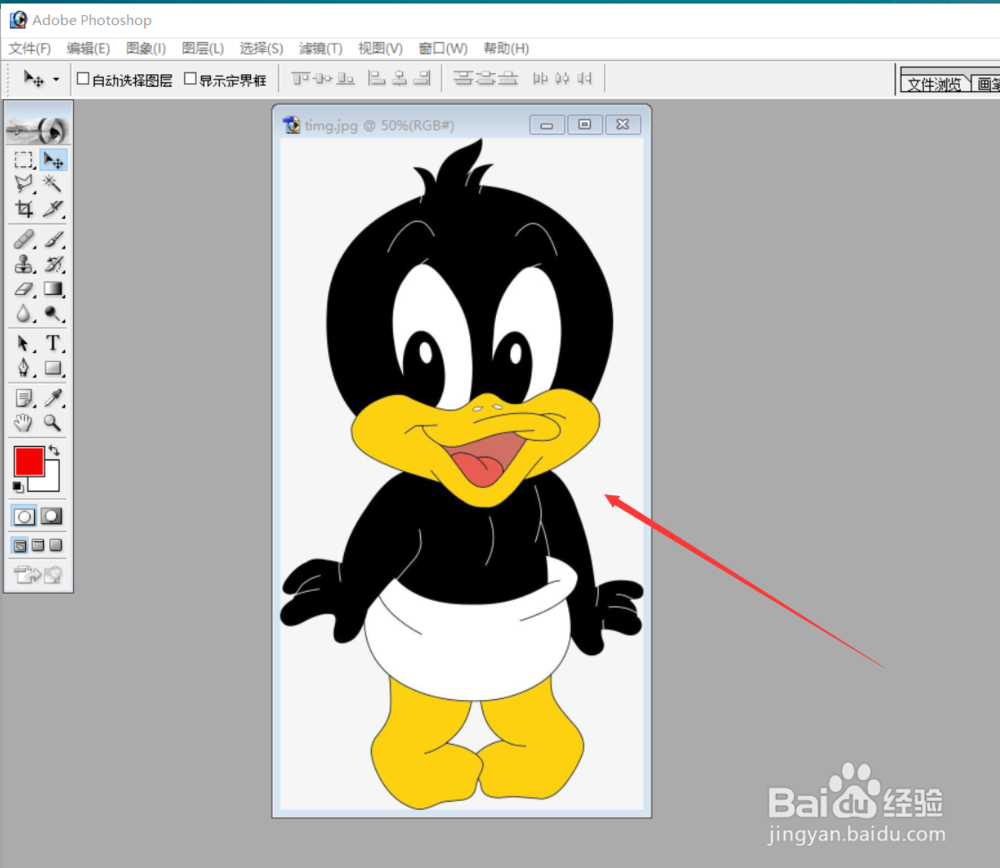Select the Eyedropper tool
Viewport: 1000px width, 868px height.
(x=53, y=398)
